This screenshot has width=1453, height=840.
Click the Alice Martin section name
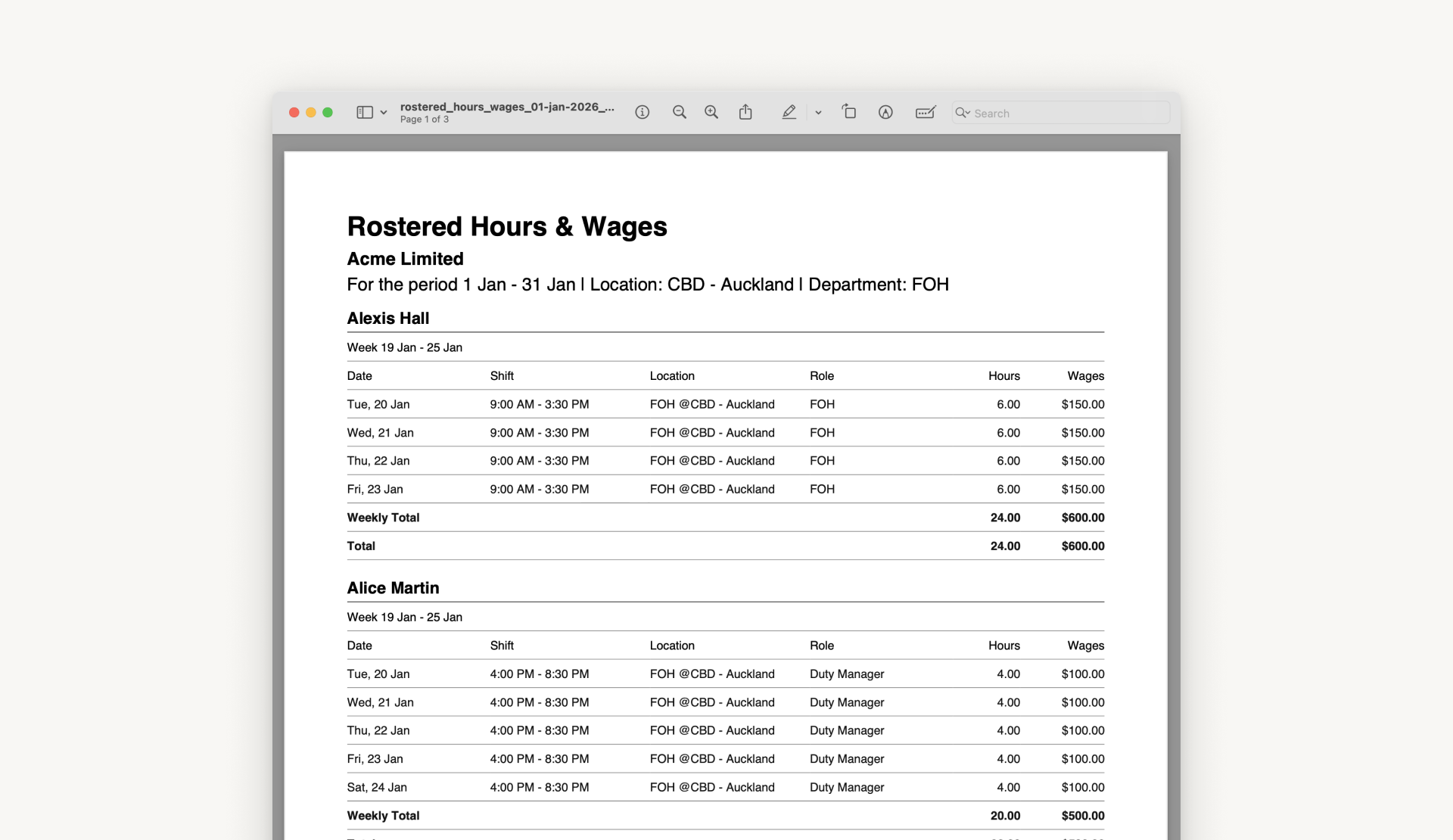click(392, 588)
